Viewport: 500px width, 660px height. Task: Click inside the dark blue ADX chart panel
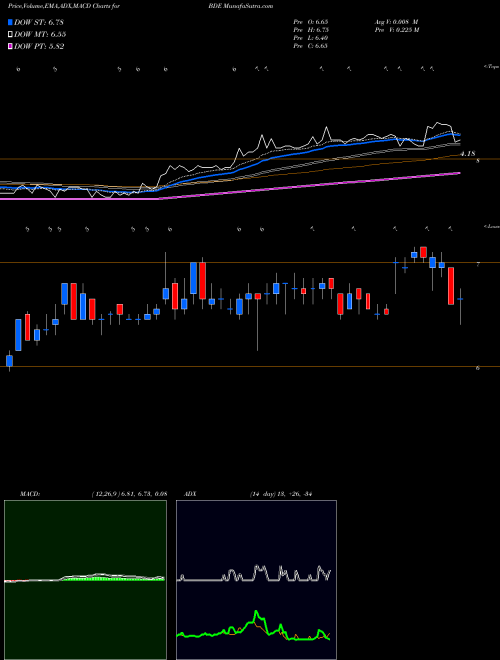[x=256, y=580]
